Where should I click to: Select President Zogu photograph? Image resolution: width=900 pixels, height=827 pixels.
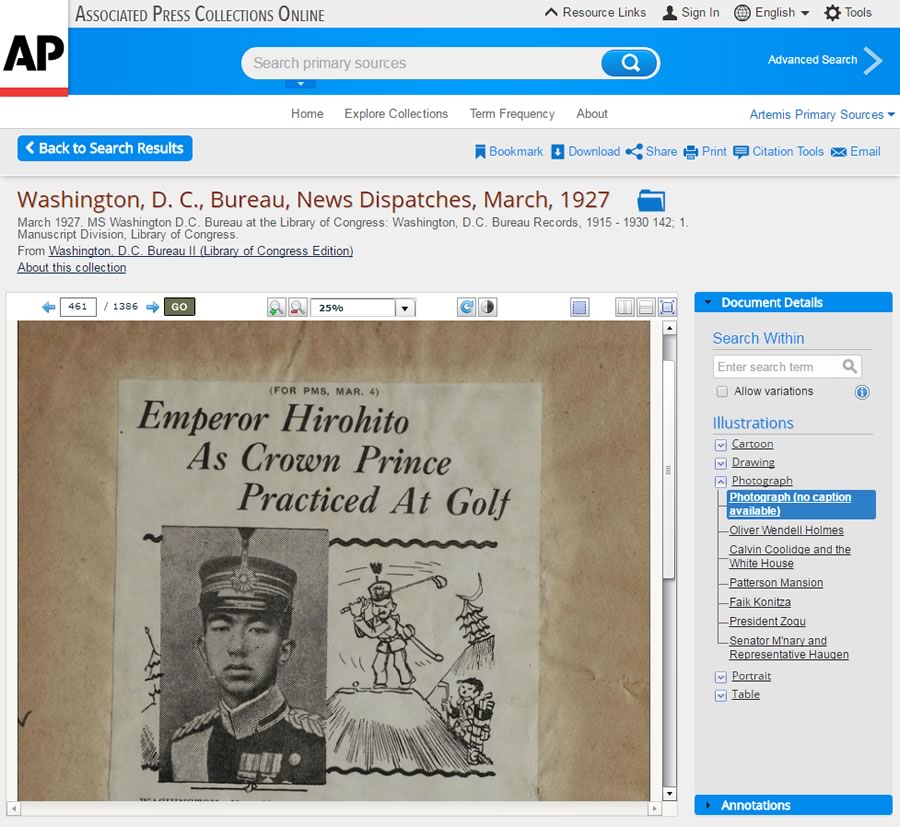pyautogui.click(x=767, y=621)
